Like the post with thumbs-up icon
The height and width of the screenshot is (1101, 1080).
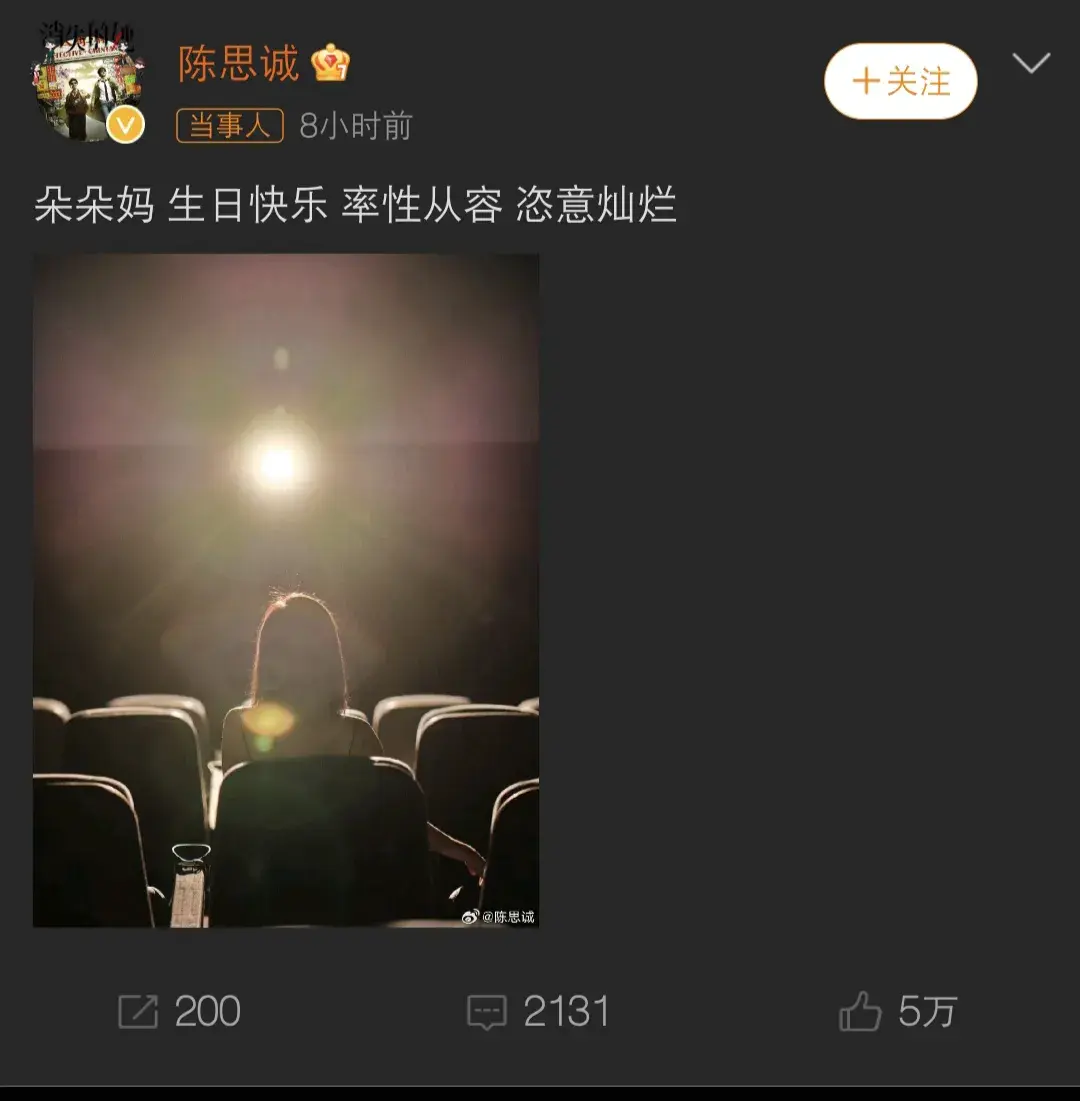pyautogui.click(x=860, y=1011)
